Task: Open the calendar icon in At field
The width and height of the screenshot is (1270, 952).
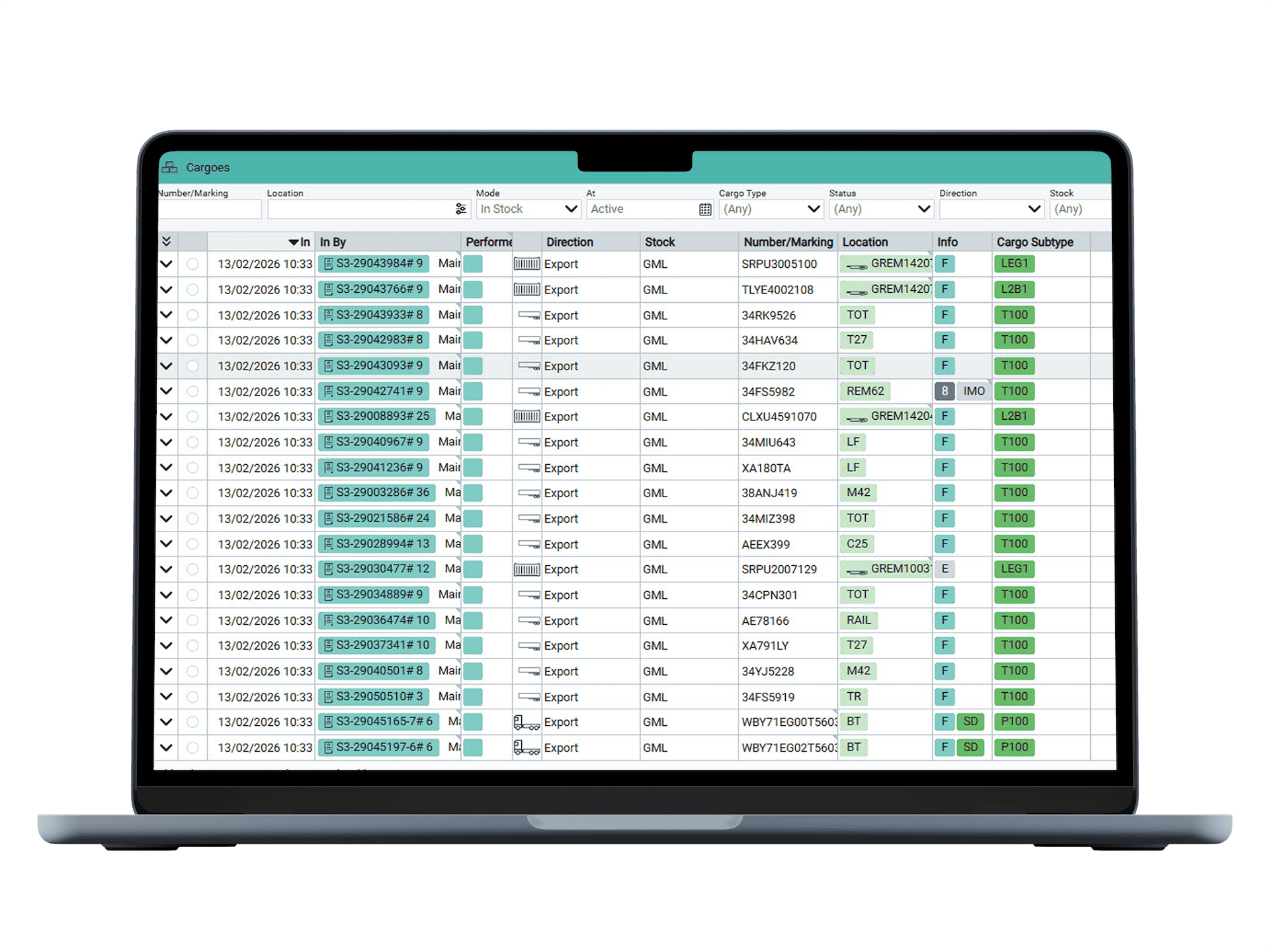Action: pos(705,210)
